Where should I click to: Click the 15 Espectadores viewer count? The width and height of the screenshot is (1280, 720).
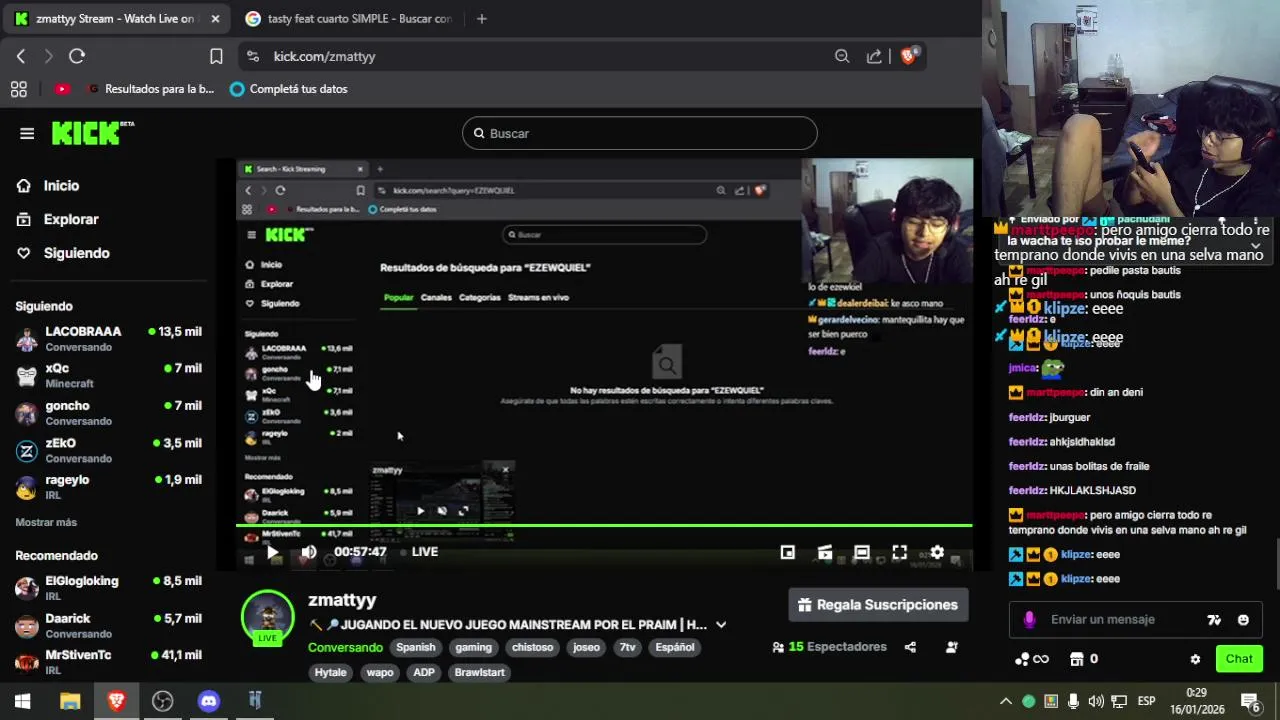pos(829,647)
